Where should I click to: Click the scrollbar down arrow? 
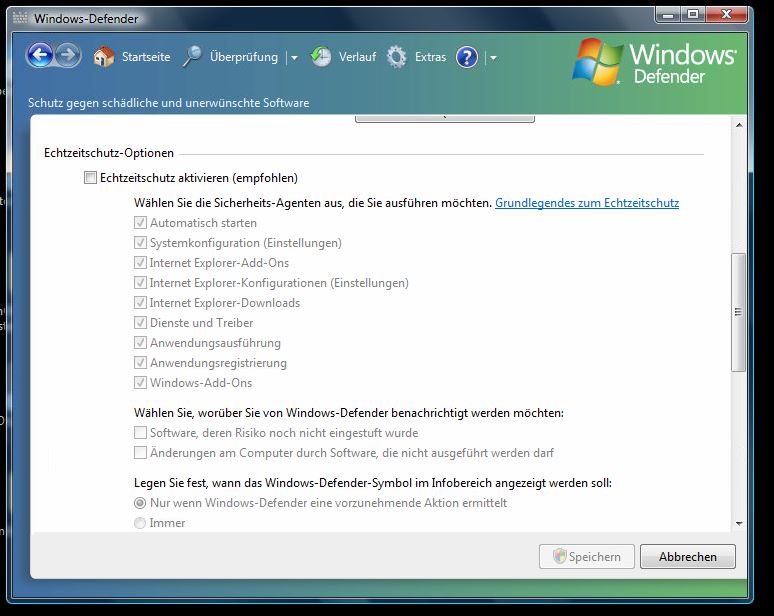(x=739, y=524)
